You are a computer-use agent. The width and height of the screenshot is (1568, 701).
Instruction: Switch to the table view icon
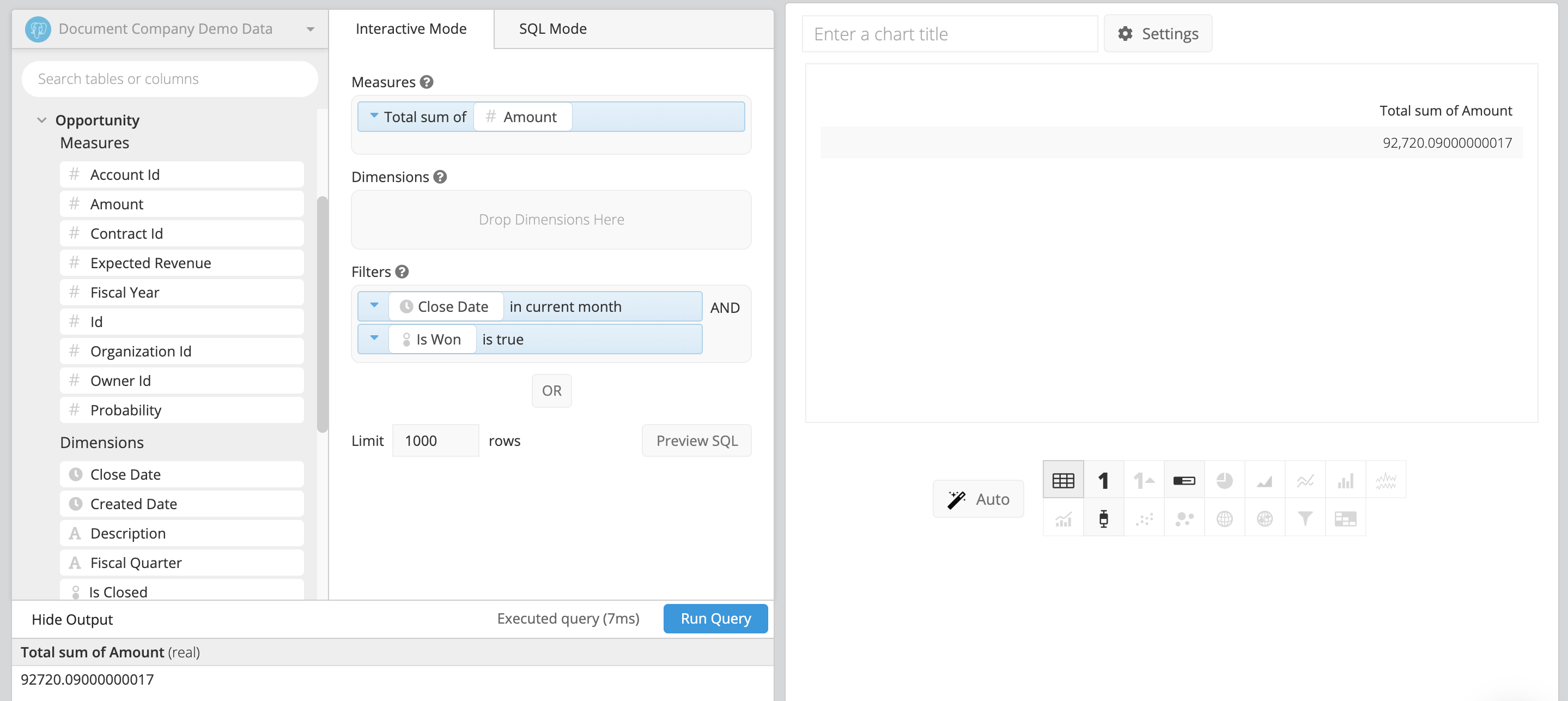point(1062,480)
